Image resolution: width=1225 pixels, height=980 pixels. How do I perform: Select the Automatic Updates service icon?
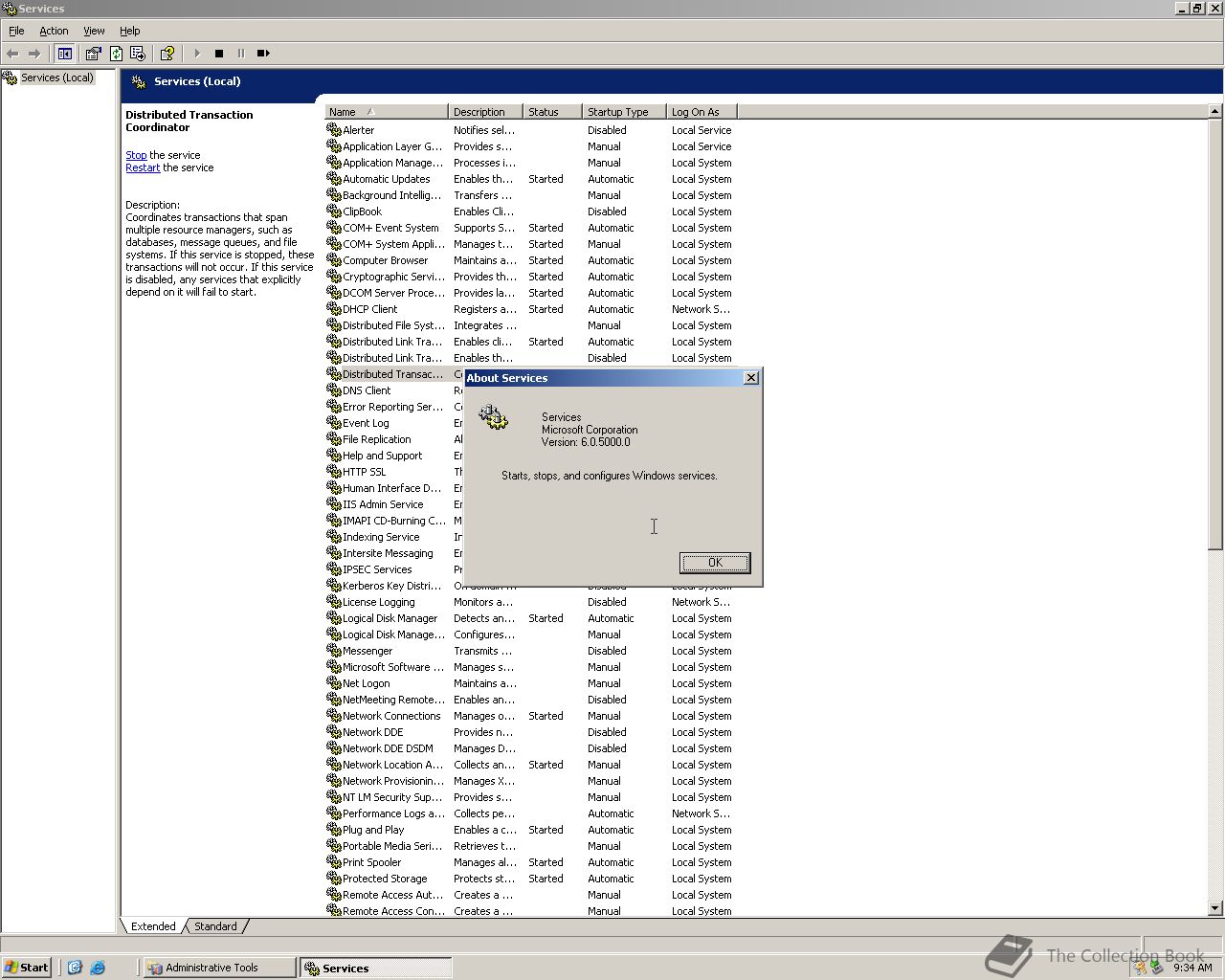(334, 178)
